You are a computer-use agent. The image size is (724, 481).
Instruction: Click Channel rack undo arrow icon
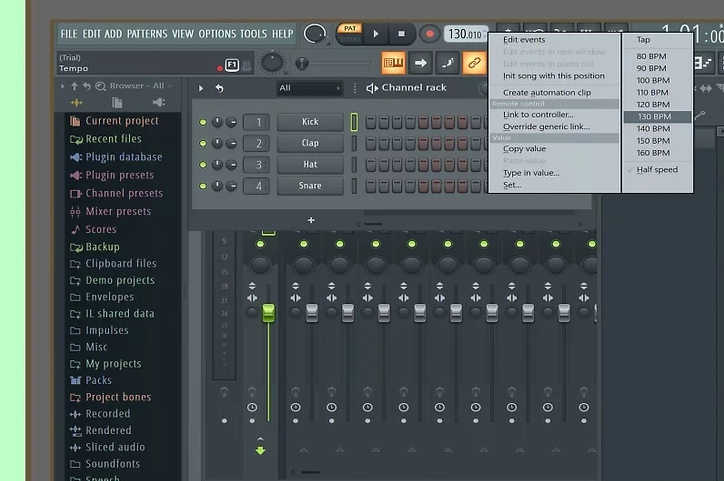tap(219, 88)
